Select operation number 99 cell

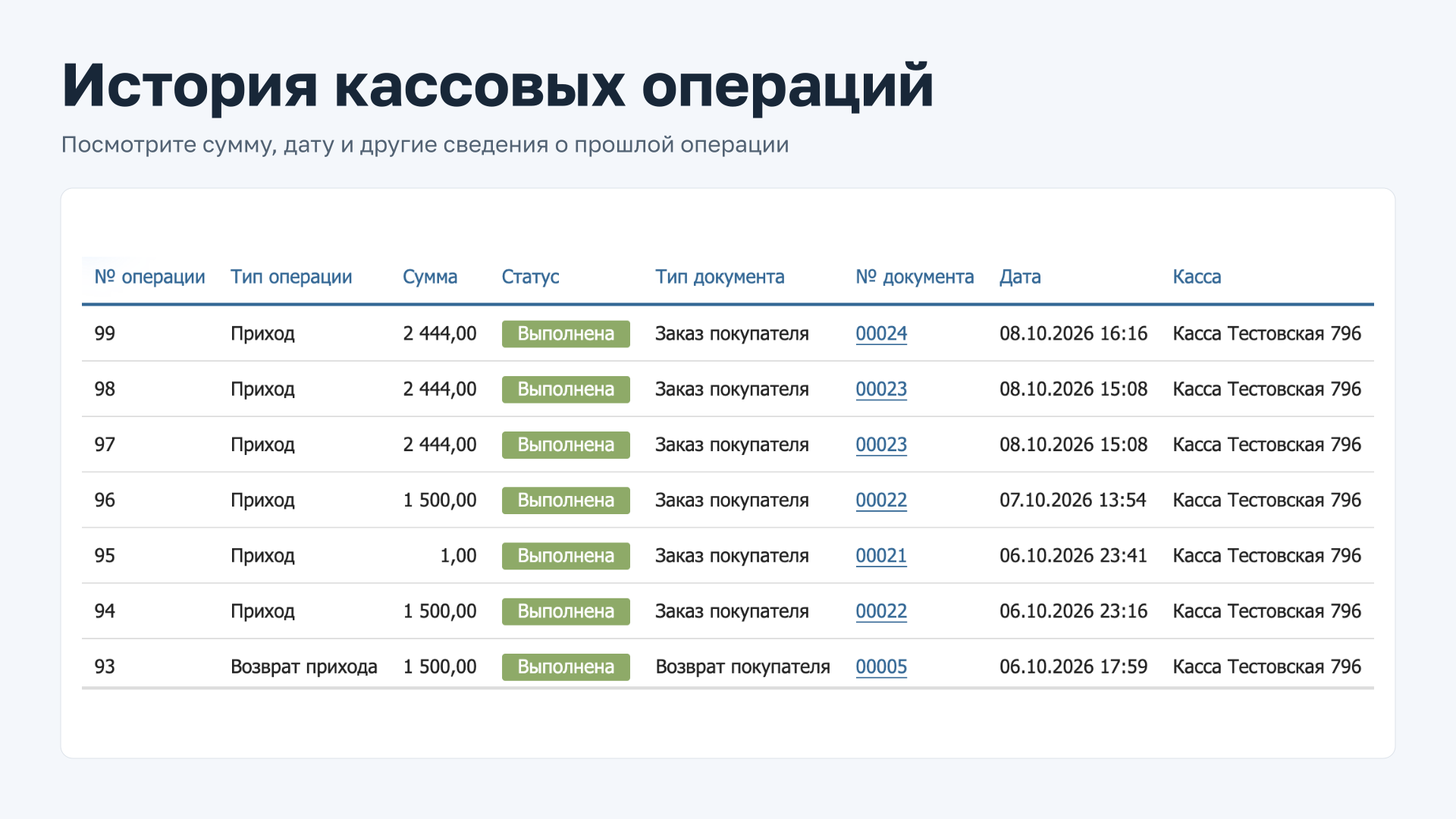pyautogui.click(x=105, y=334)
